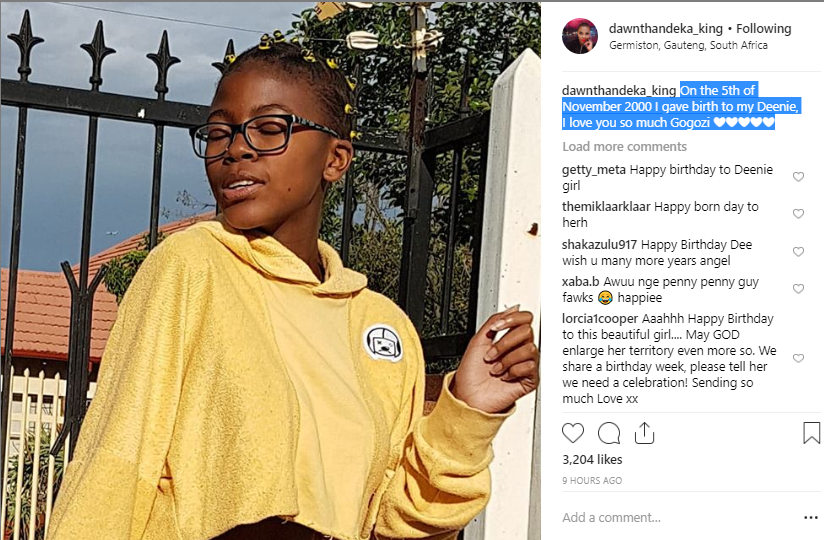Like shakazulu917's comment heart
The image size is (824, 540).
coord(798,252)
